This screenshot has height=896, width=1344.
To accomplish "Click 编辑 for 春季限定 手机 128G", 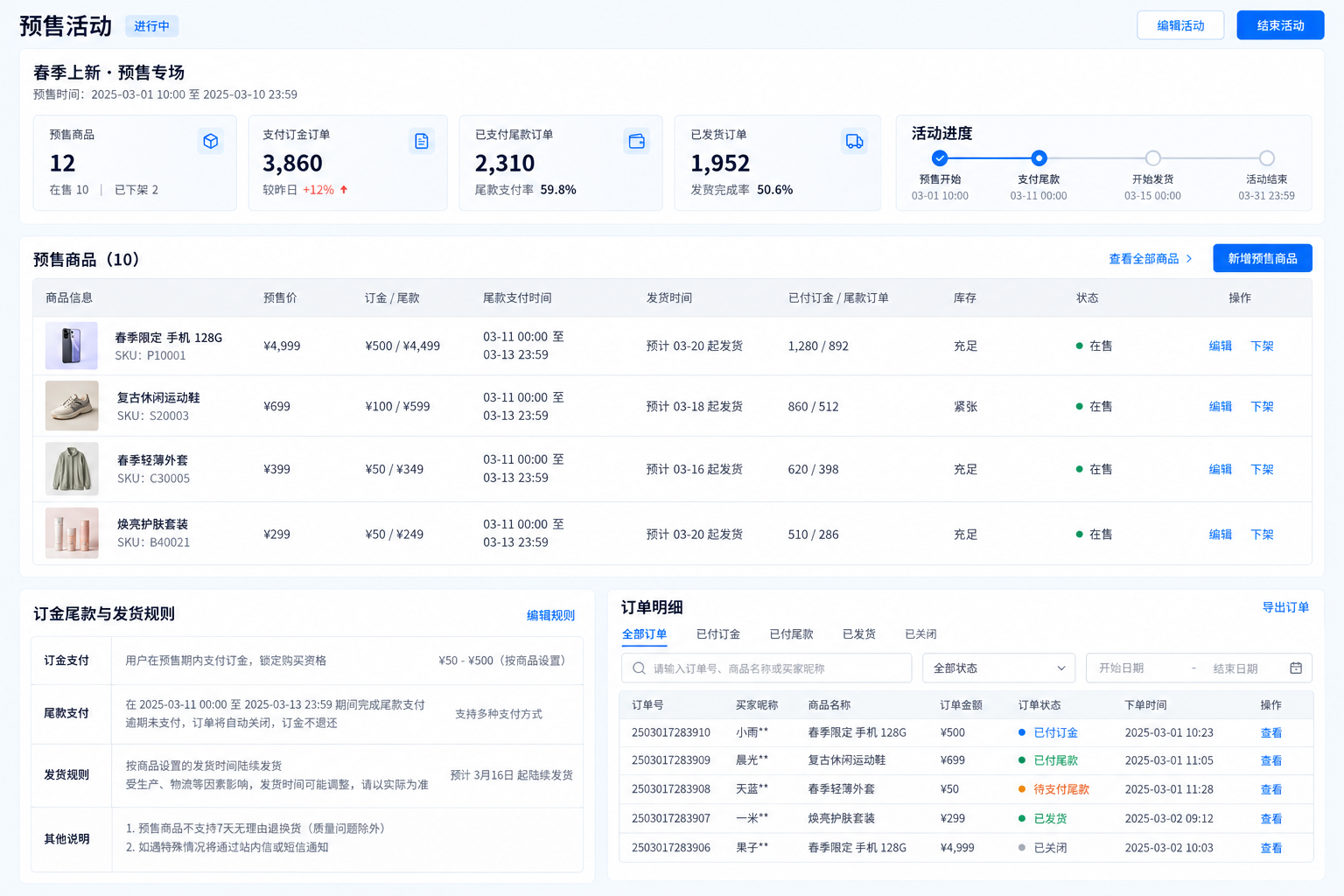I will 1221,346.
